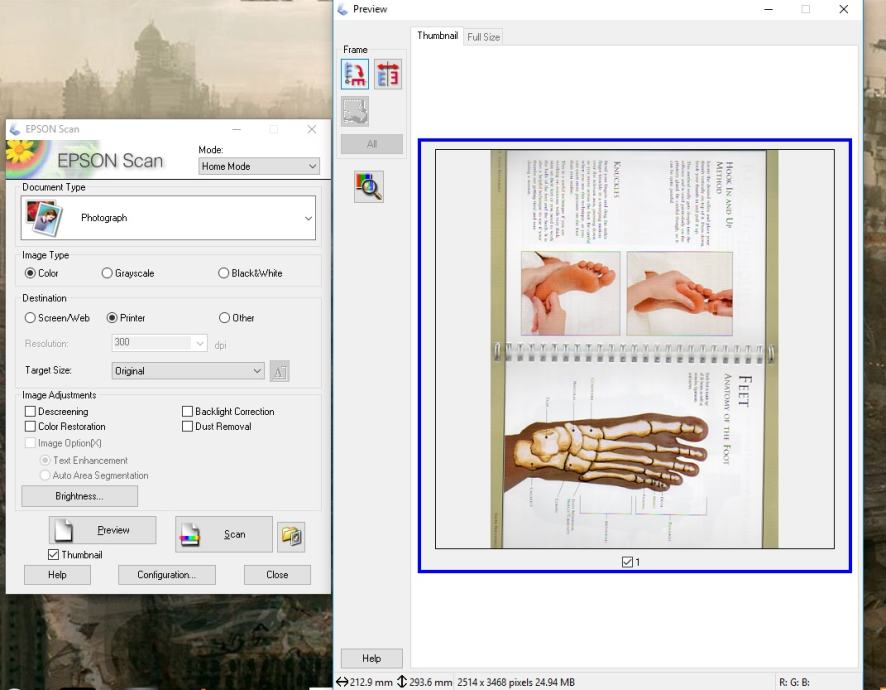Click the All frame button

[371, 144]
